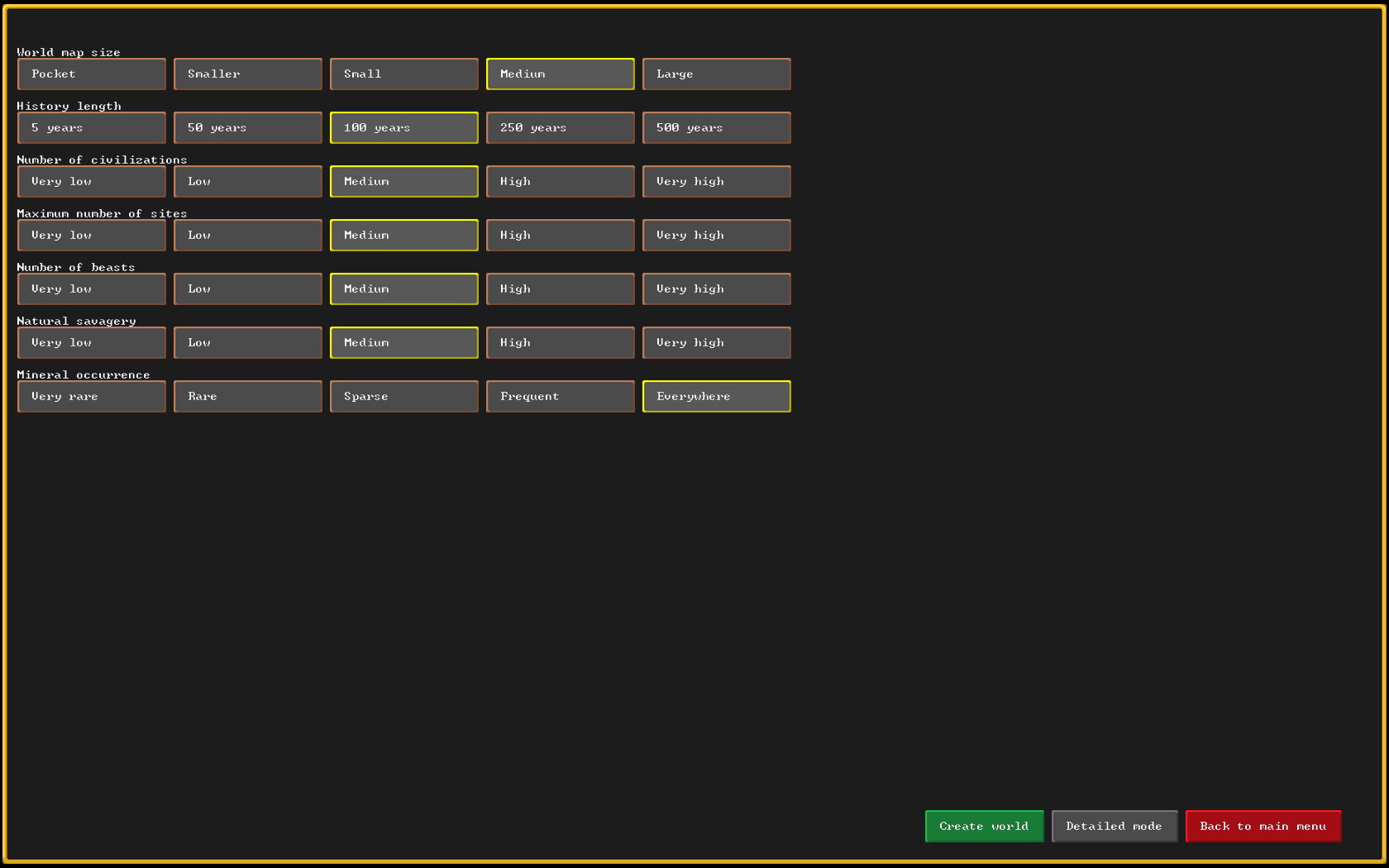Set number of civilizations to Very low

point(92,182)
